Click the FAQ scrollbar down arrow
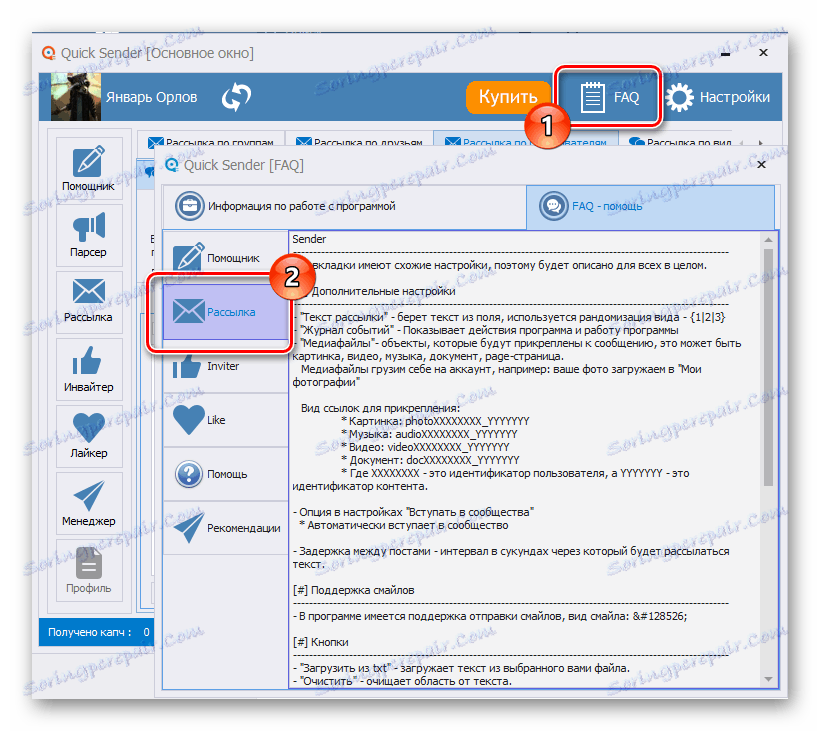The height and width of the screenshot is (731, 820). (x=768, y=679)
